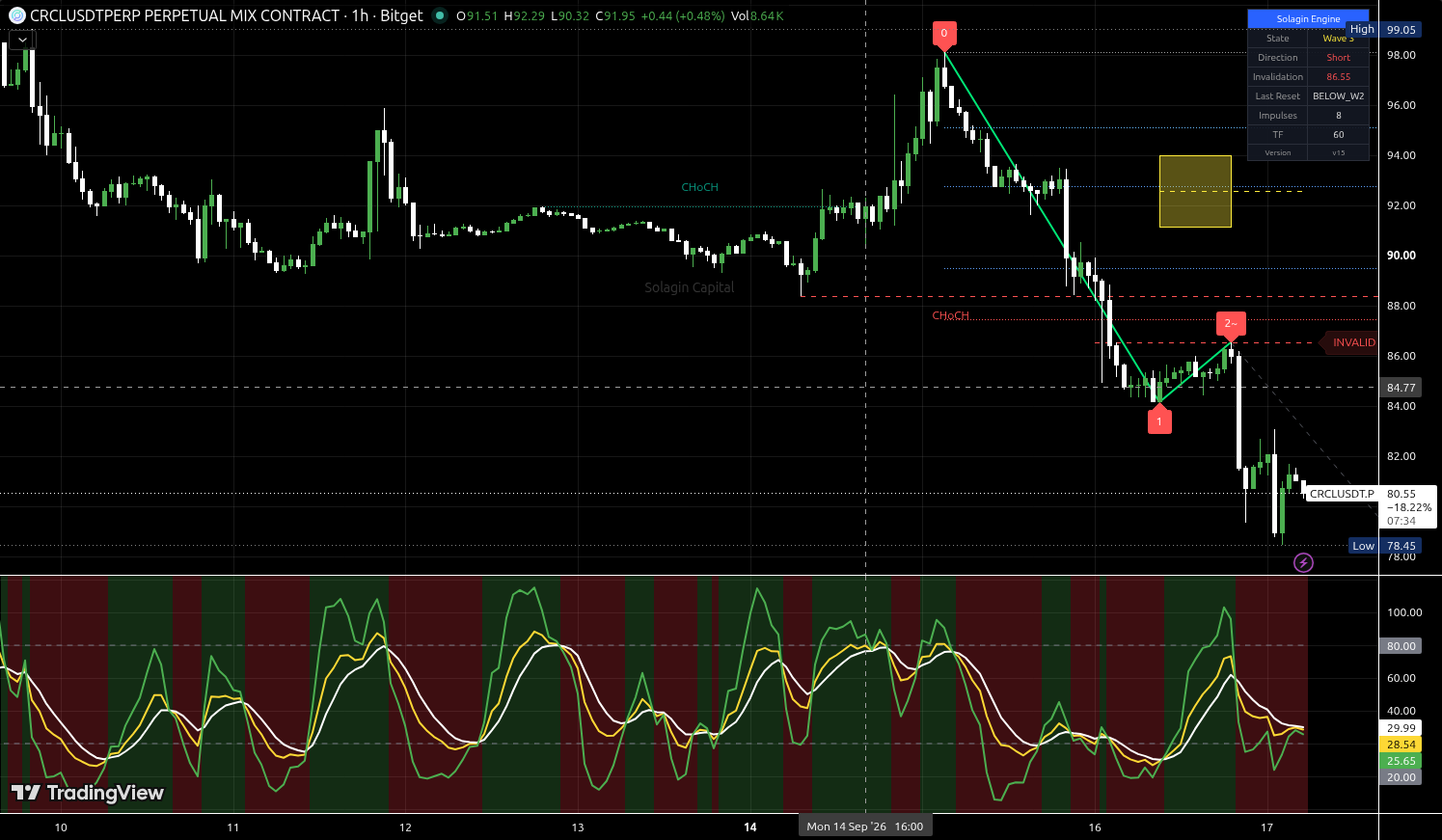Click 88.00 on the price scale
The image size is (1442, 840).
(x=1401, y=306)
